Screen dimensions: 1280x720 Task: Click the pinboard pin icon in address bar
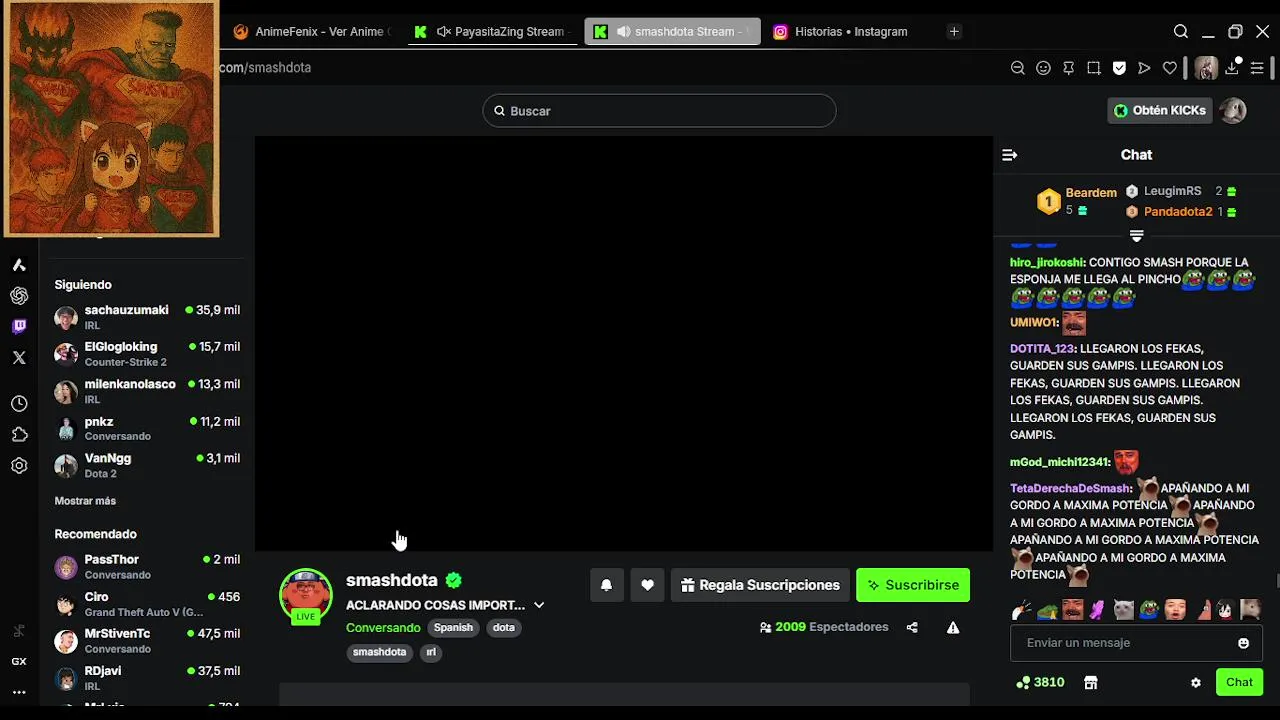1069,68
